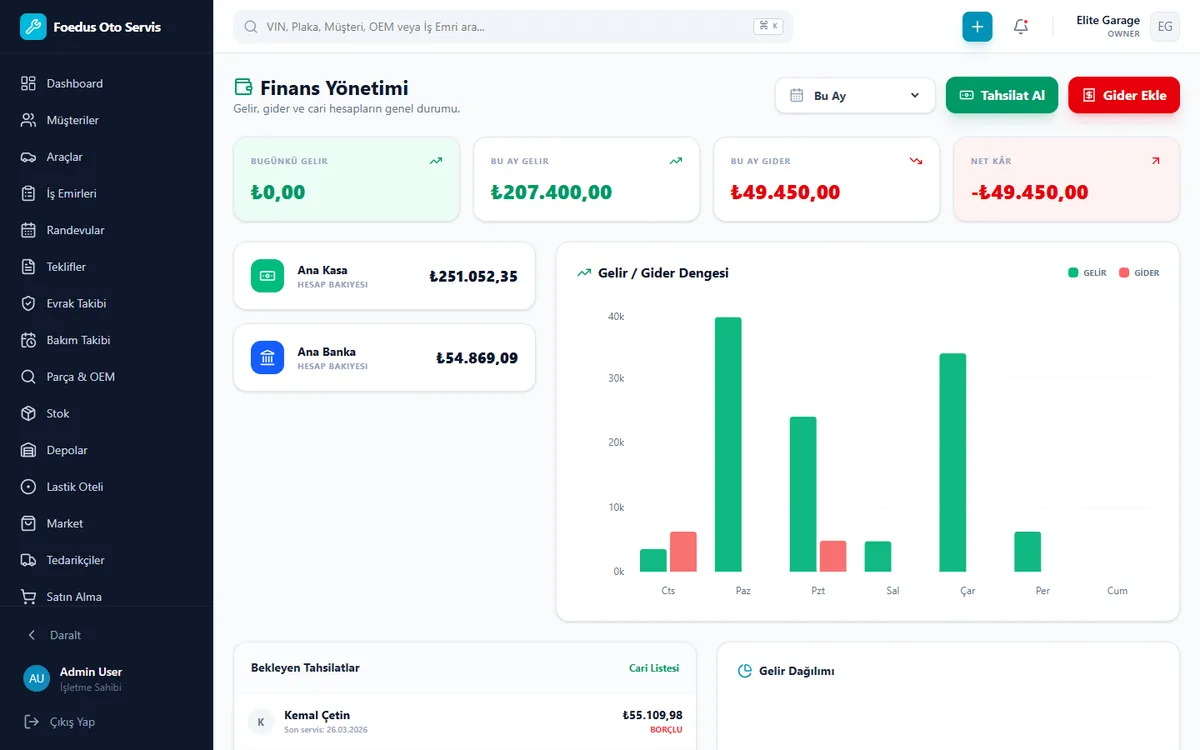Click the Bu Ay Gelir amount ₺207.400,00
Viewport: 1200px width, 750px height.
(x=551, y=193)
